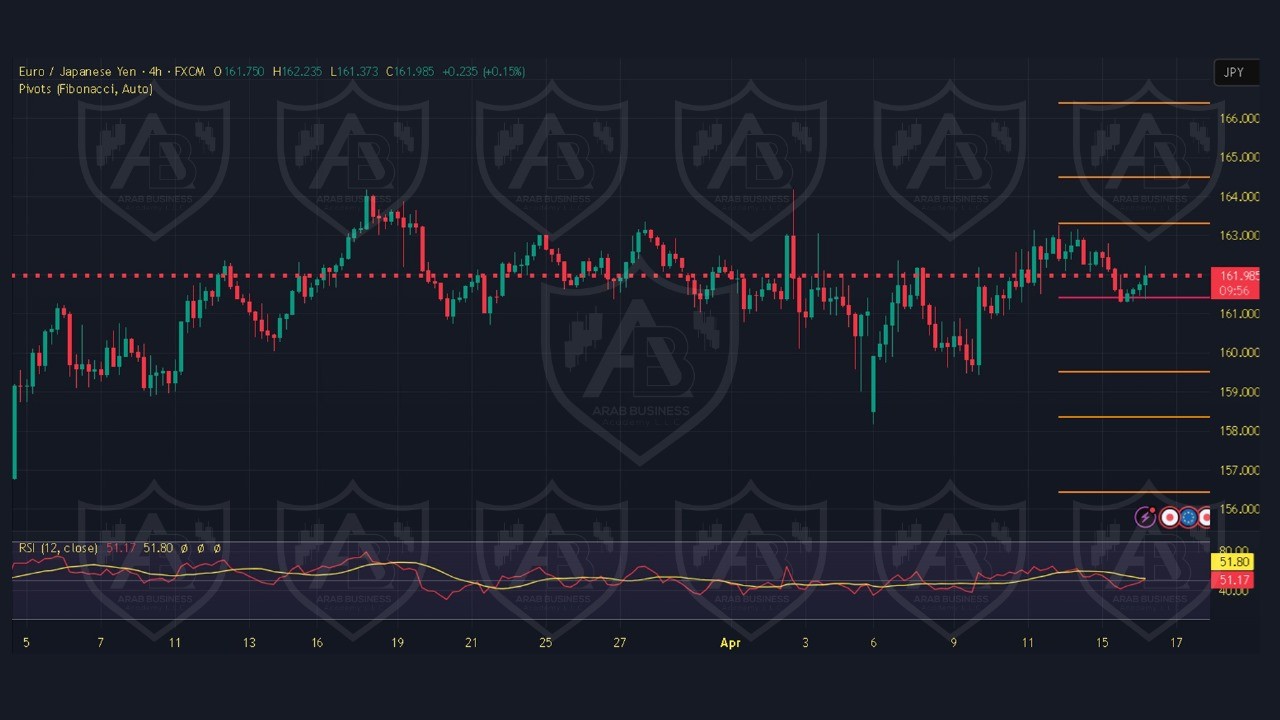Open the JPY currency selector button
This screenshot has width=1280, height=720.
click(x=1234, y=72)
